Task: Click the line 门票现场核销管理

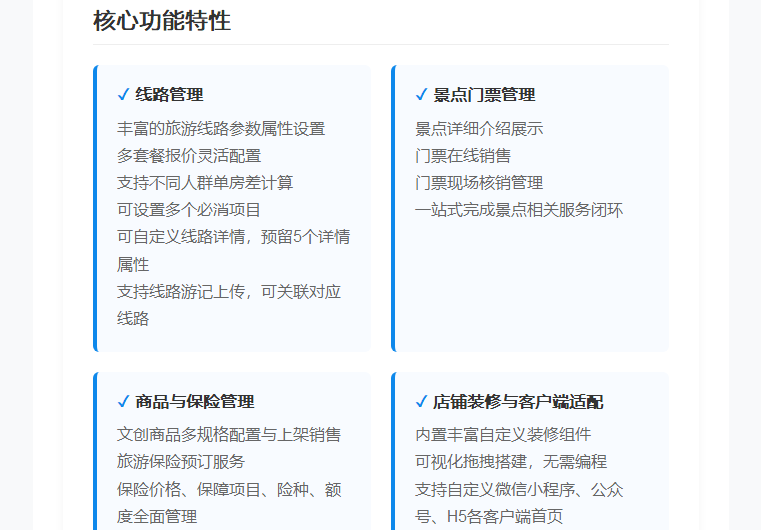Action: pyautogui.click(x=479, y=183)
